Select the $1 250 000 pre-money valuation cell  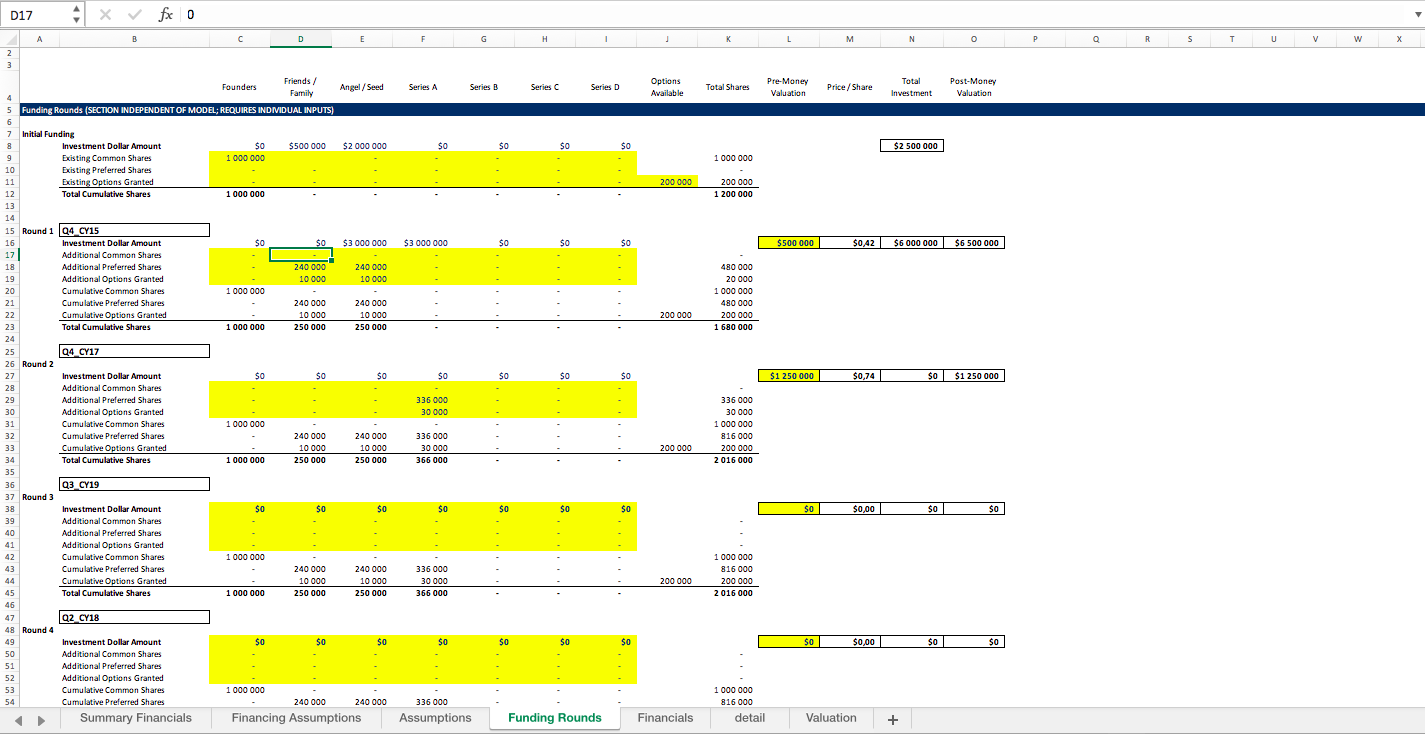point(789,376)
